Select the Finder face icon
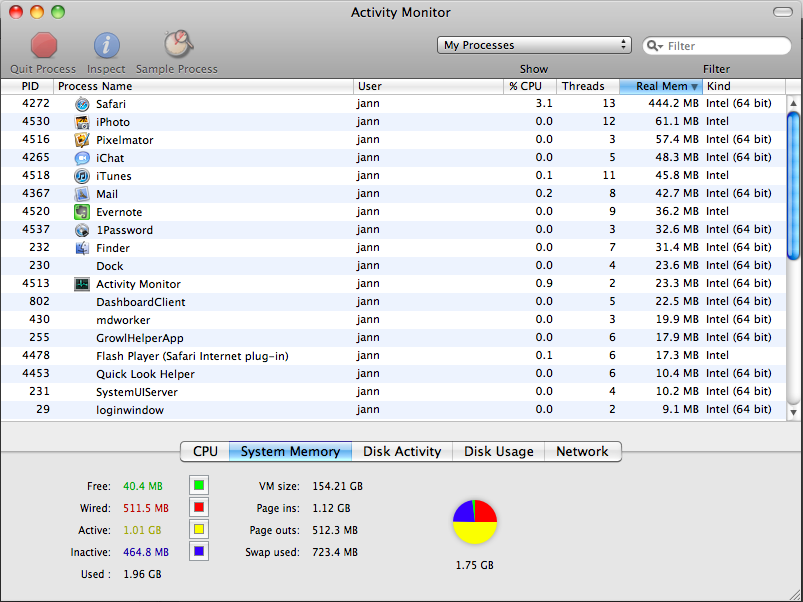Viewport: 803px width, 602px height. coord(82,248)
